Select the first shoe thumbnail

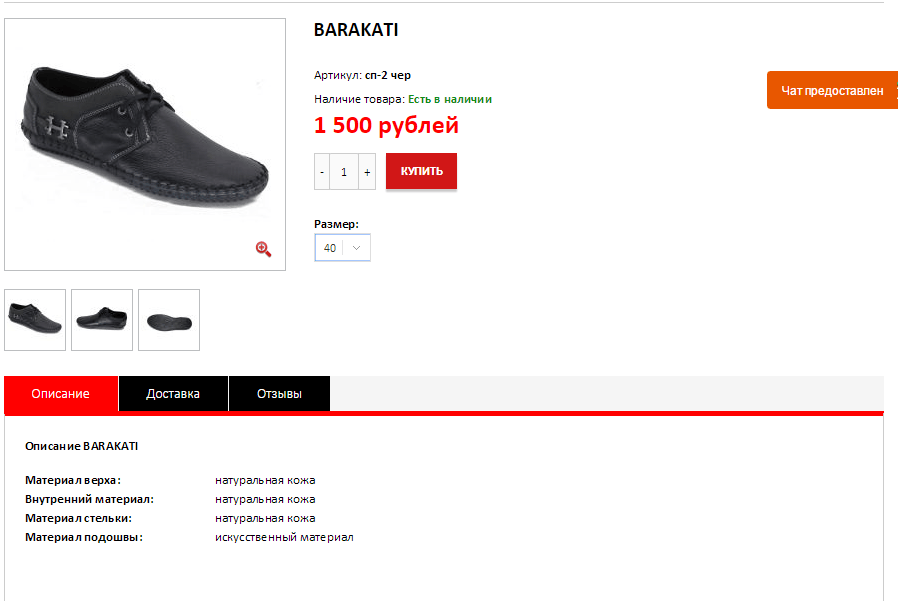pyautogui.click(x=35, y=320)
